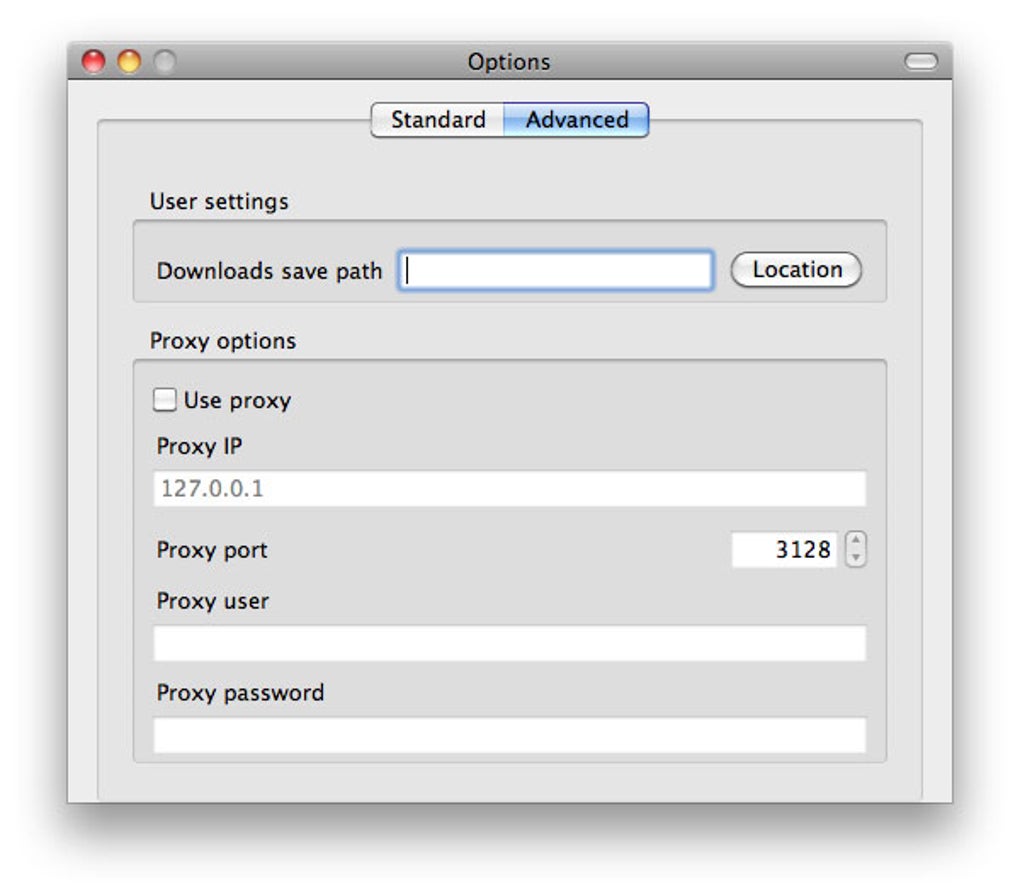Click the Proxy options section heading
1020x896 pixels.
[223, 340]
